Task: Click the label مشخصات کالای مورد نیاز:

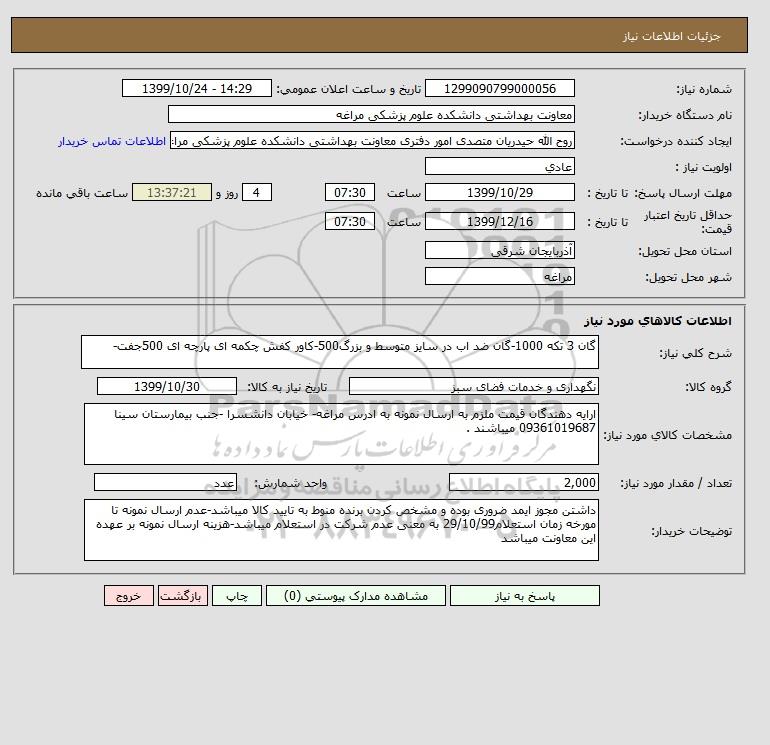Action: point(667,435)
